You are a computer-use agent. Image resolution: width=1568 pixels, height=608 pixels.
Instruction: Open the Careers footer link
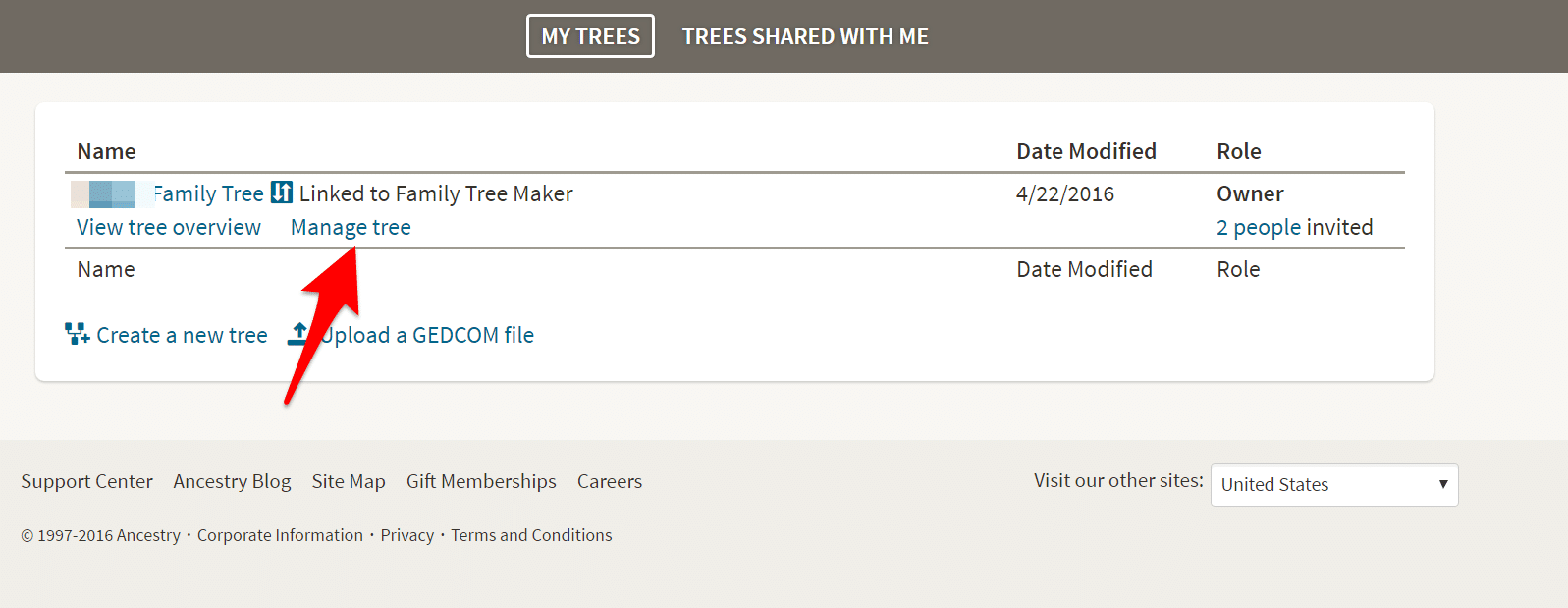610,481
